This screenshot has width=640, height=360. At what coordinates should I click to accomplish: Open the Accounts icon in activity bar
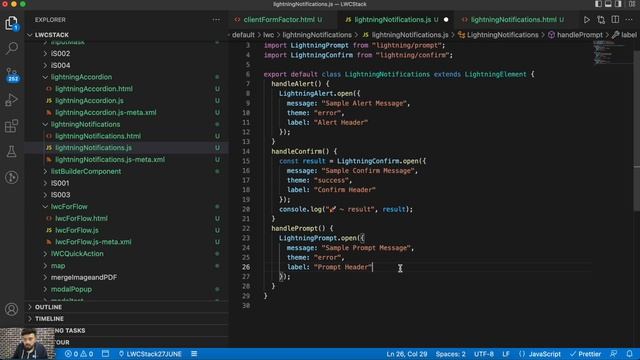tap(12, 309)
